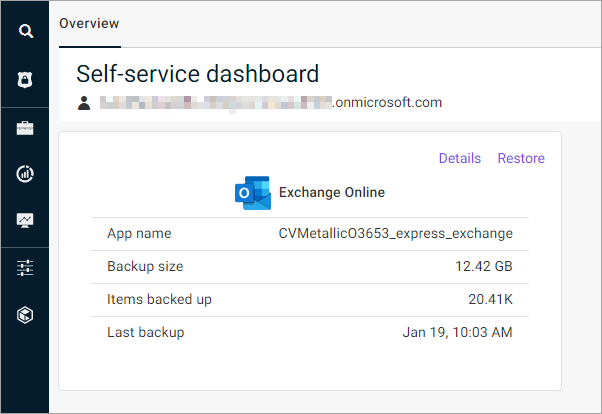The width and height of the screenshot is (602, 414).
Task: Open the circular bar chart sidebar icon
Action: click(25, 174)
